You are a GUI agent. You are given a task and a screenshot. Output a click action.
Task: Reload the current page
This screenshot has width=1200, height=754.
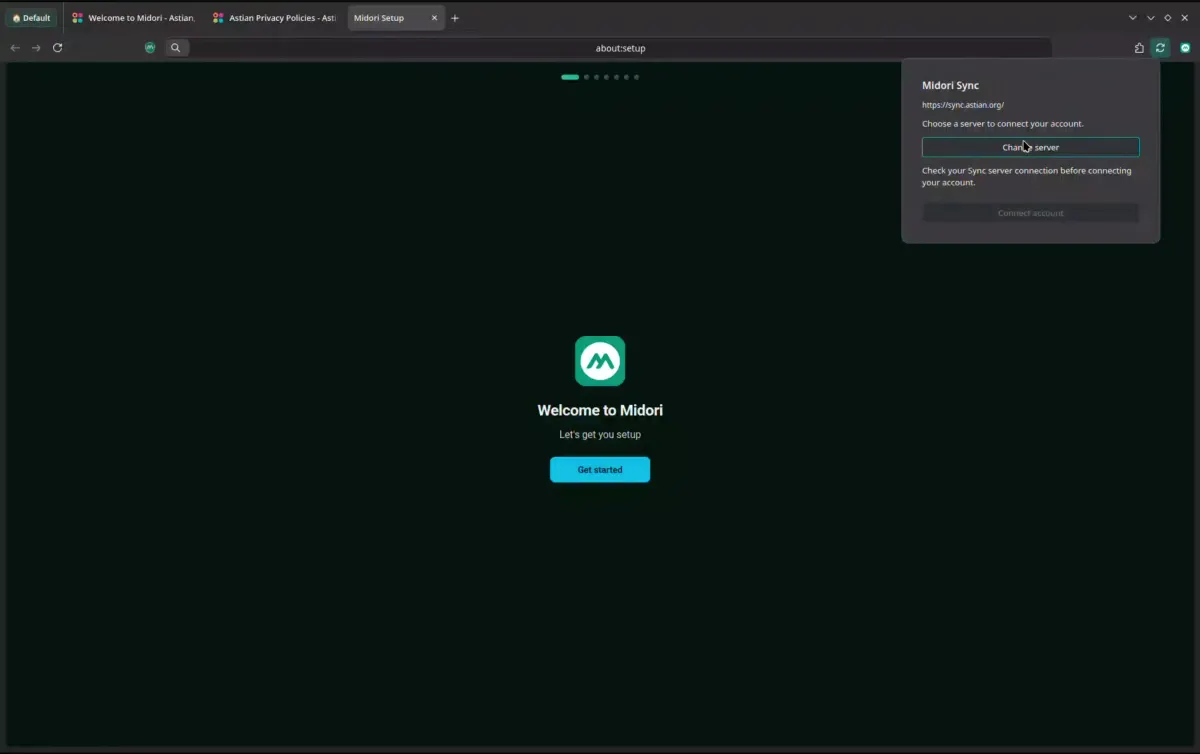point(58,48)
